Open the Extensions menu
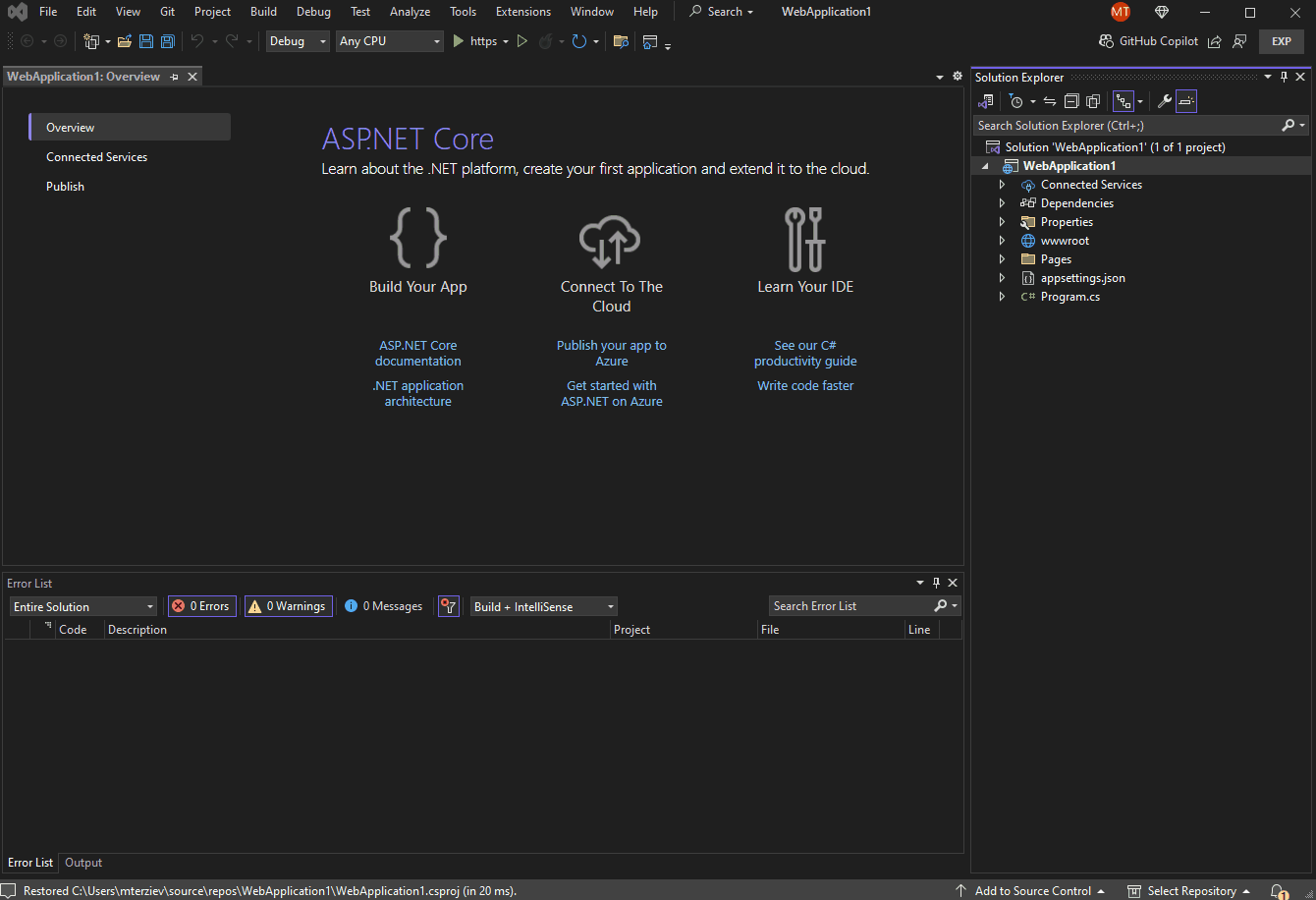 point(523,12)
